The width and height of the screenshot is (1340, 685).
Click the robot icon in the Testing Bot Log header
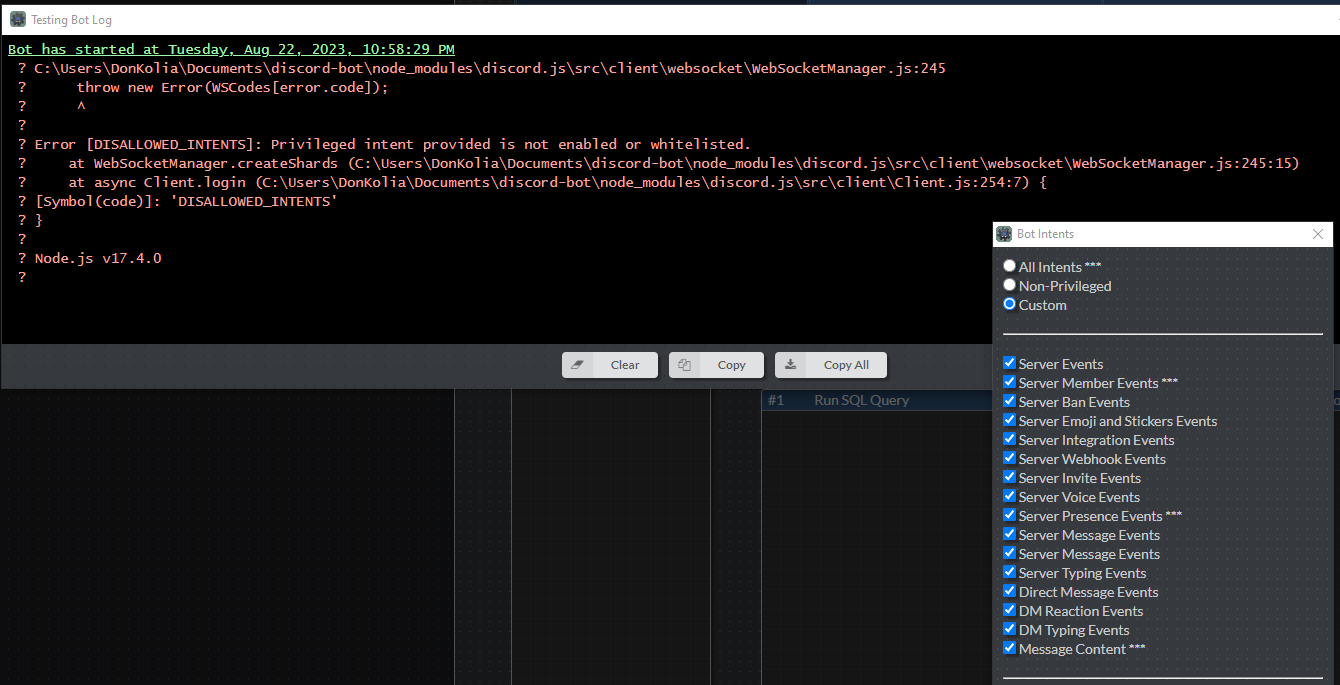click(x=17, y=19)
